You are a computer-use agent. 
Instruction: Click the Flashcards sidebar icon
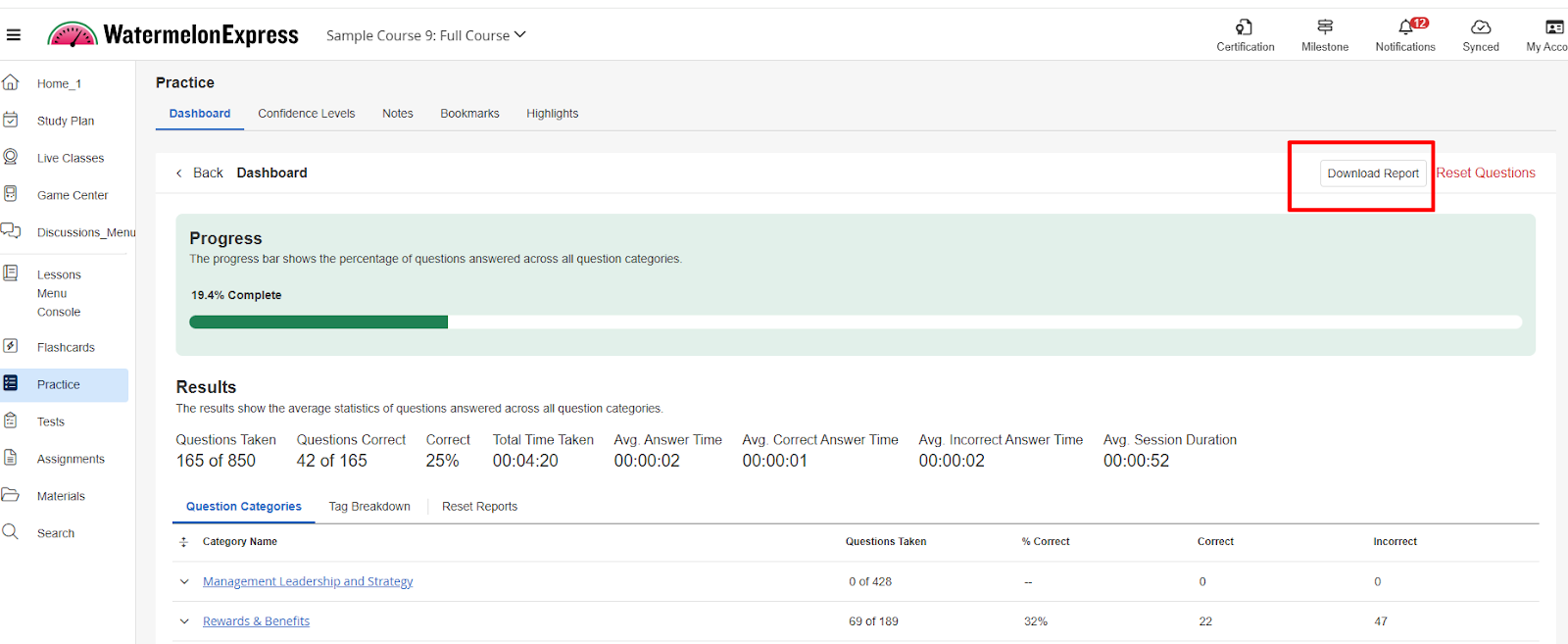tap(11, 346)
